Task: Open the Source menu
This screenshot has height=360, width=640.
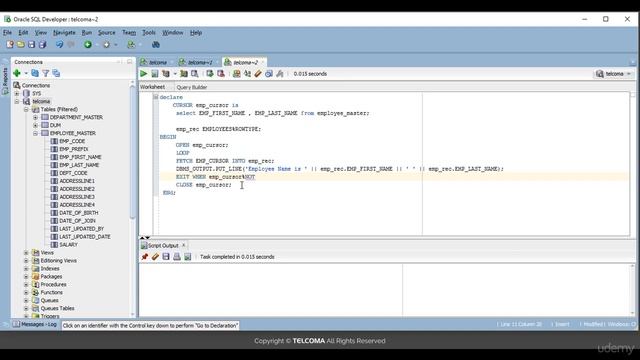Action: pos(107,32)
